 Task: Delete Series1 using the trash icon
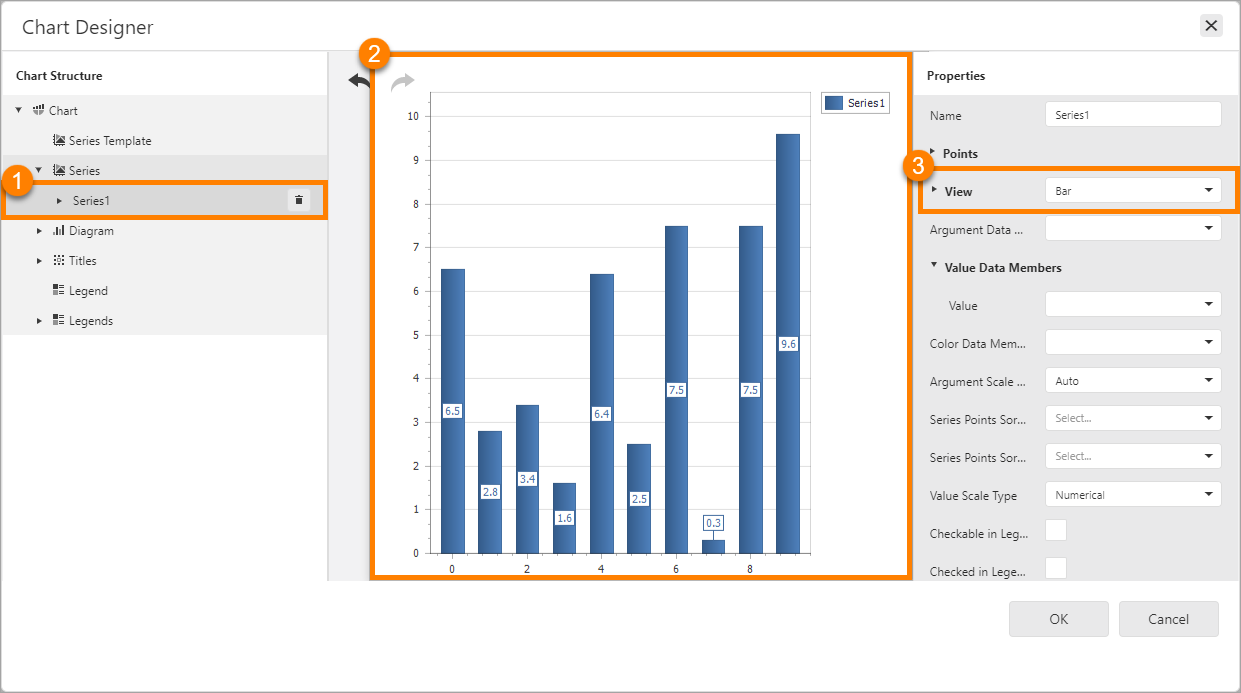point(298,201)
